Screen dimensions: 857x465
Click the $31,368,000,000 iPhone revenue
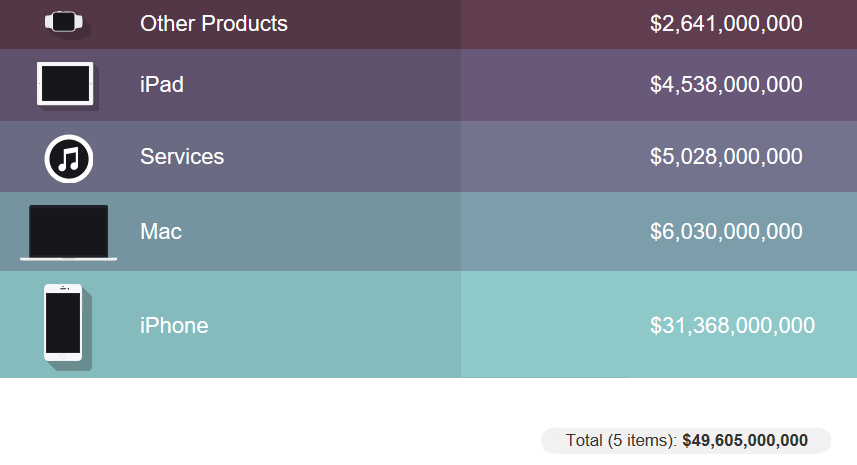point(732,326)
